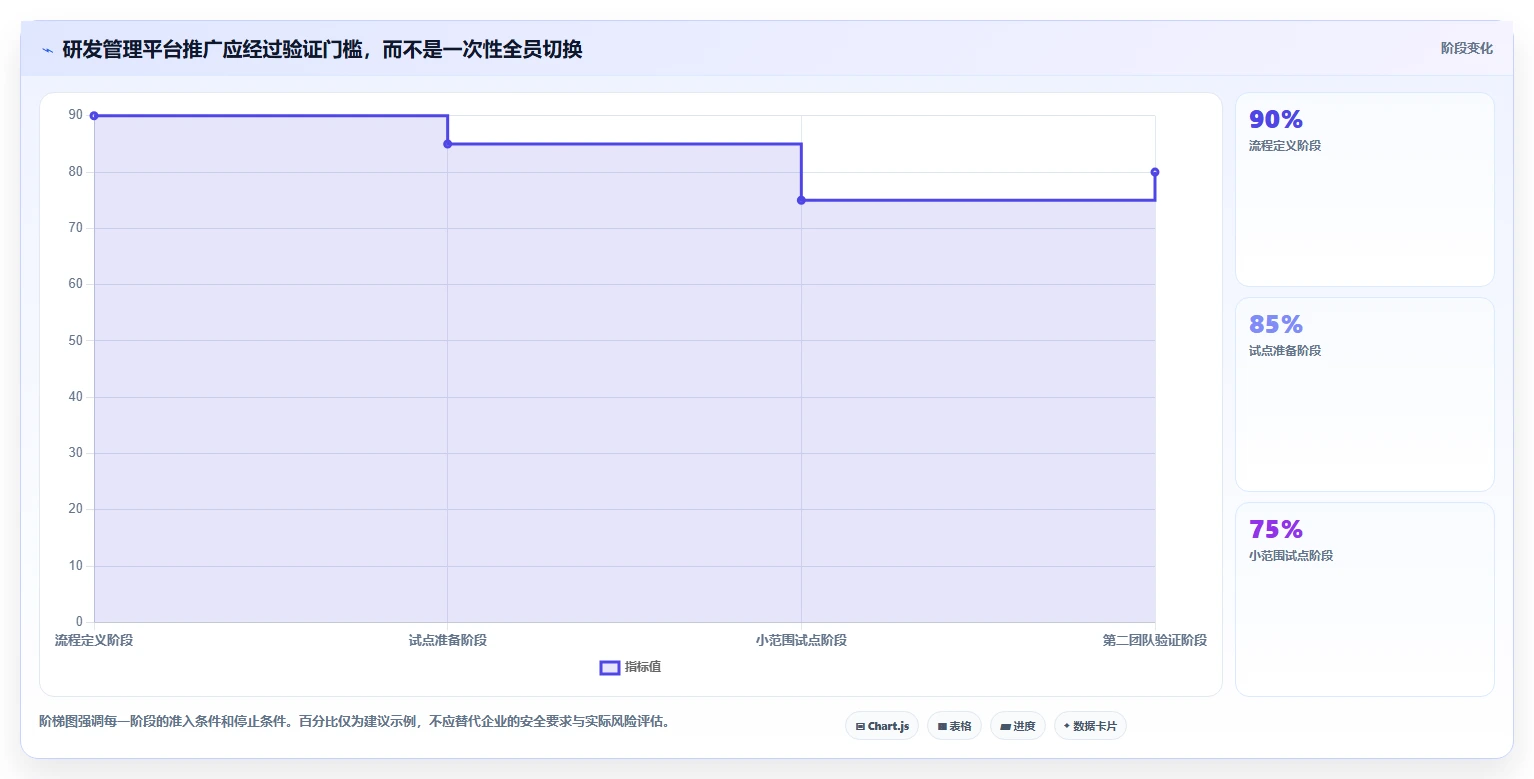Click the y-axis value 90
Viewport: 1534px width, 779px height.
point(75,115)
